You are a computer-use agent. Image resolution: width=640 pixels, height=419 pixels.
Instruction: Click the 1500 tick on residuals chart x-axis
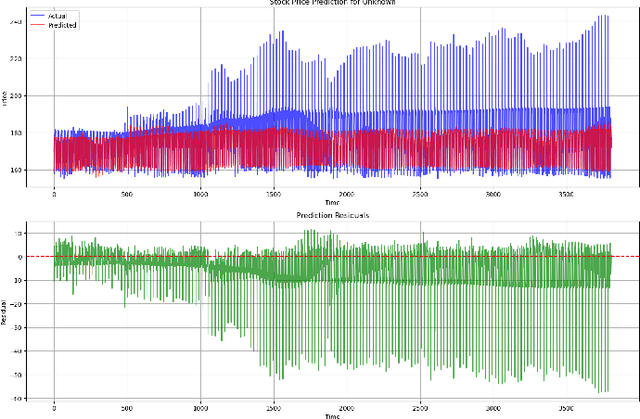click(273, 407)
